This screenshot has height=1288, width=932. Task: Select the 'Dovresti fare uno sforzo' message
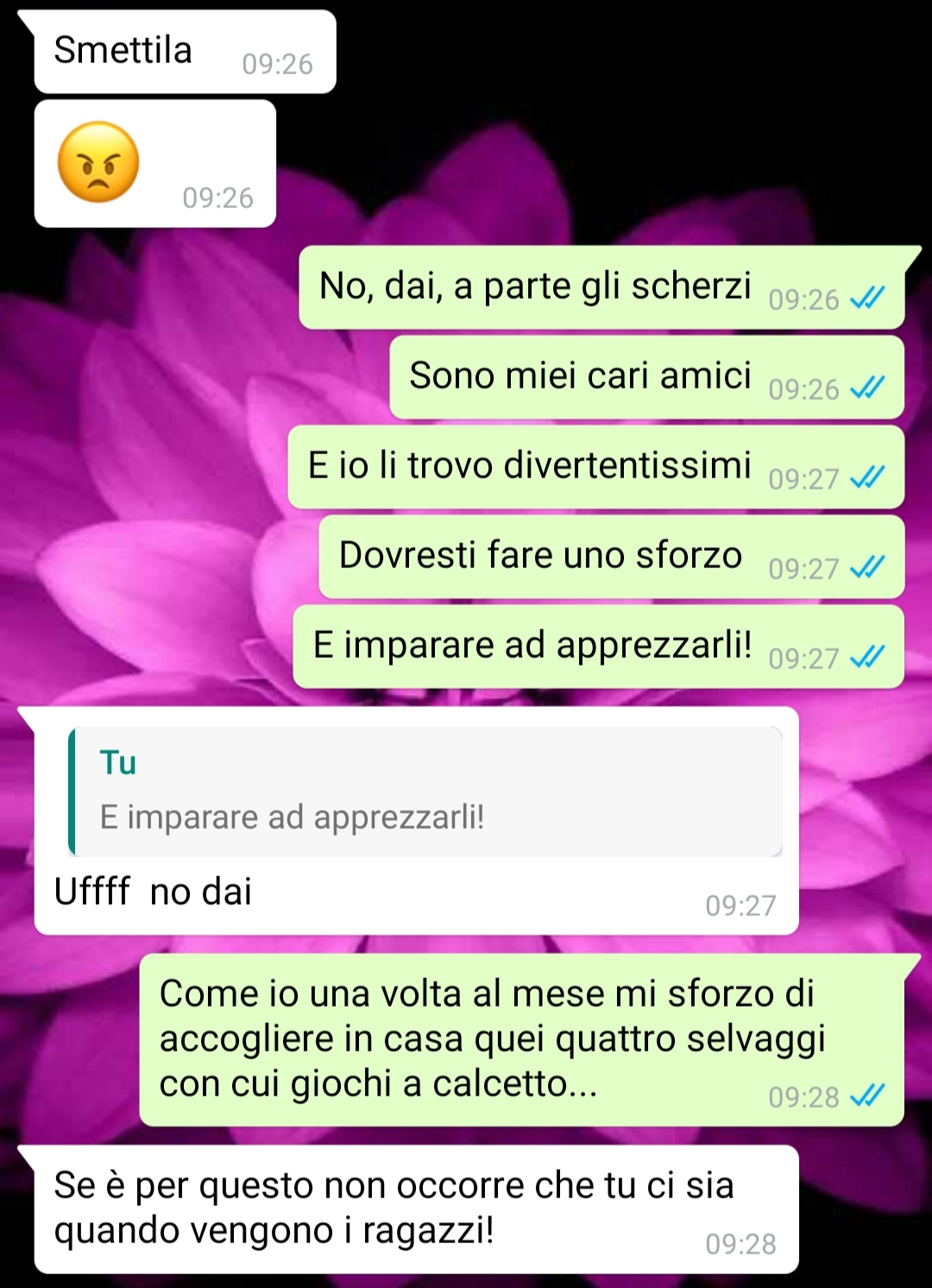(x=612, y=557)
